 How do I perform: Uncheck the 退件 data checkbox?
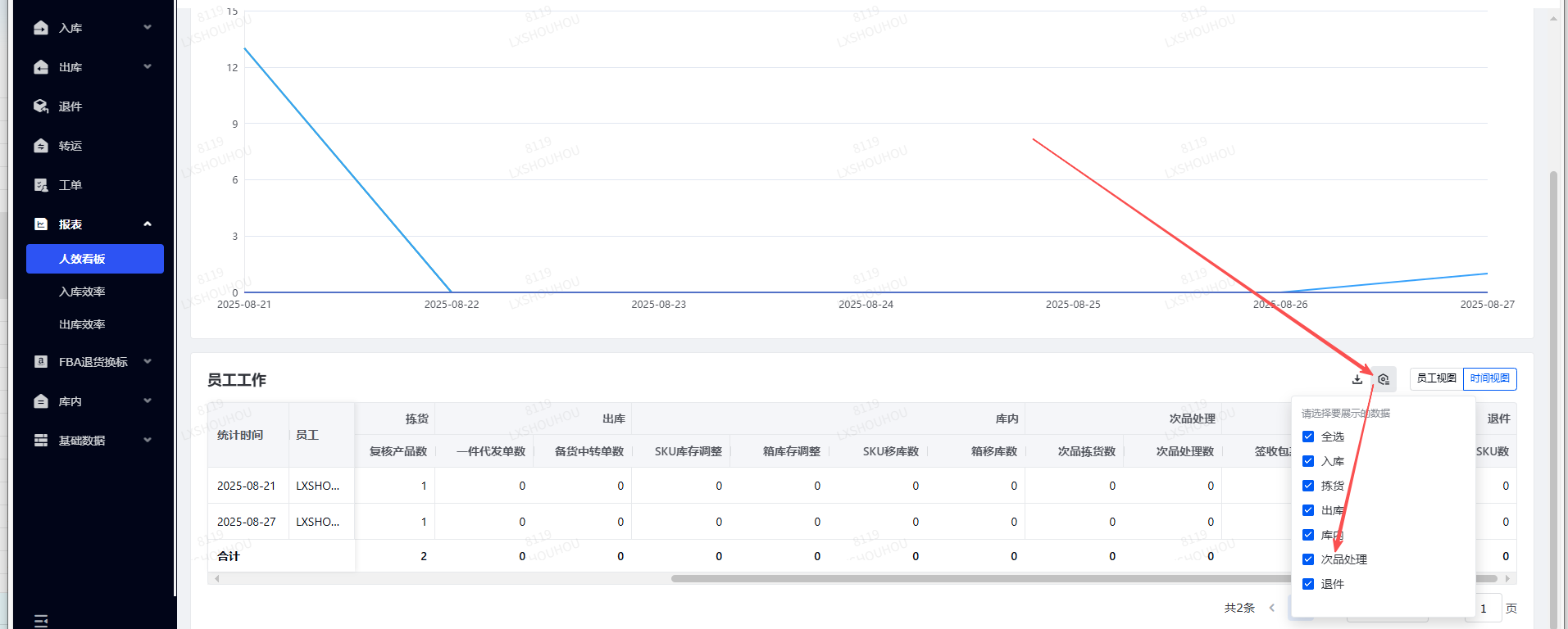click(x=1308, y=584)
